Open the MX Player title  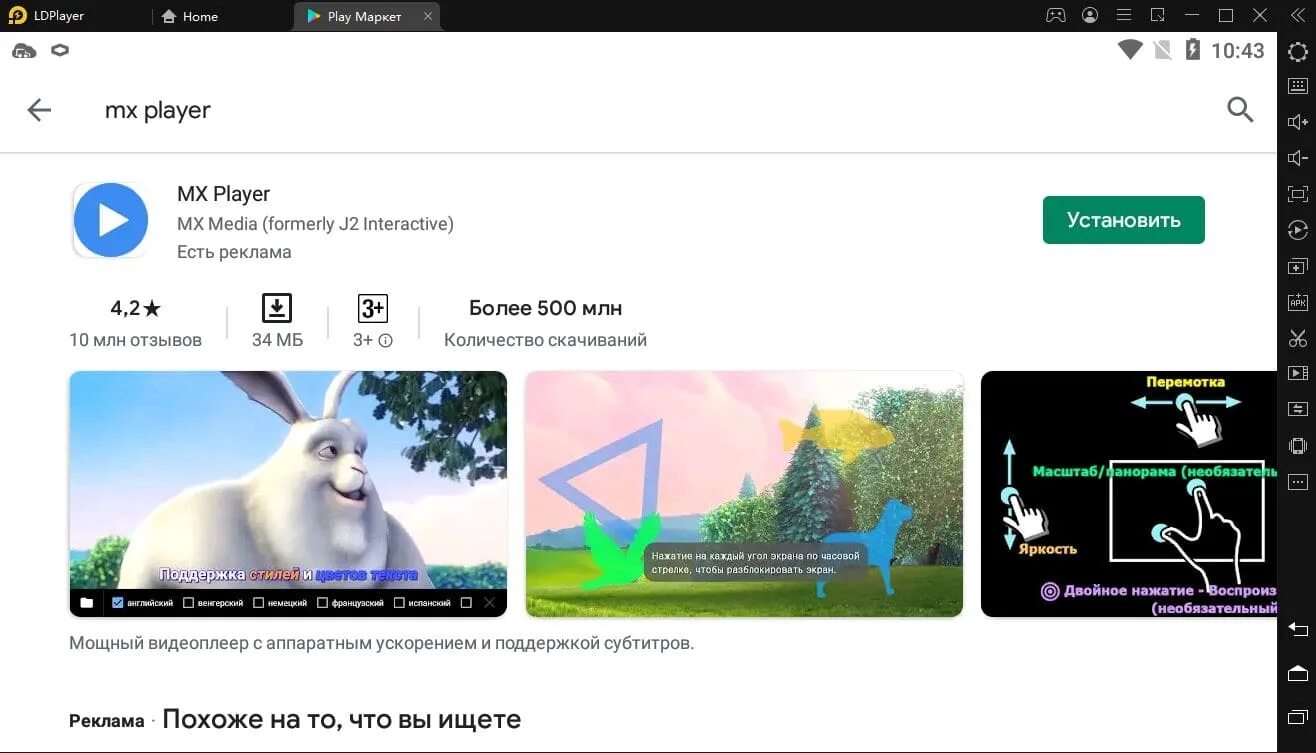pos(223,194)
